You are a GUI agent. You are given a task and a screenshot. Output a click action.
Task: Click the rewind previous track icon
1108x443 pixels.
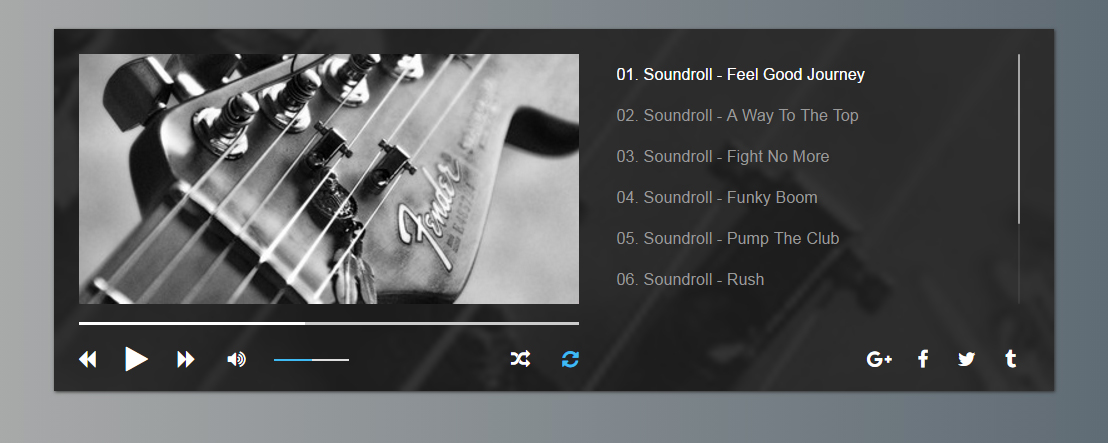click(87, 360)
